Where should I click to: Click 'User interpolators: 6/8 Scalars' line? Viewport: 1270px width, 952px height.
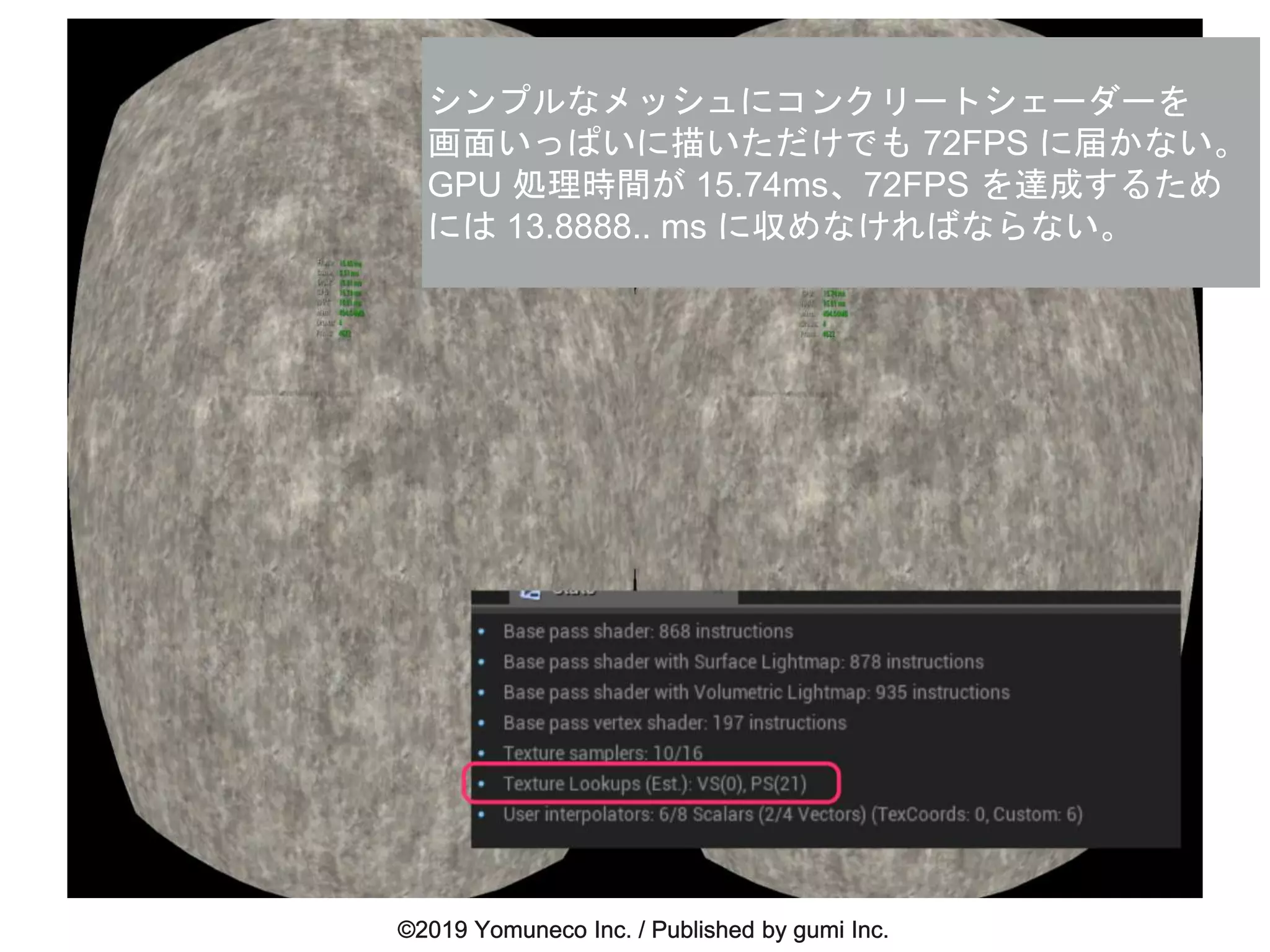[x=793, y=814]
